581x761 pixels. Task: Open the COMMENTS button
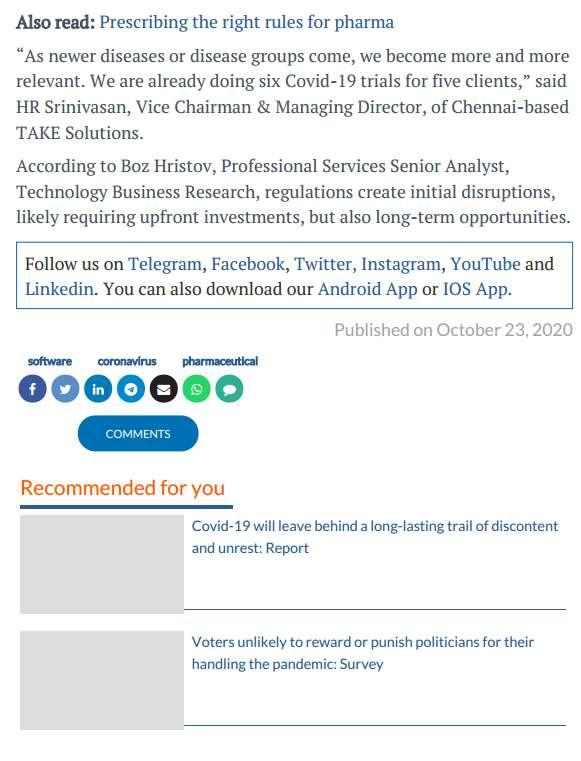tap(138, 433)
